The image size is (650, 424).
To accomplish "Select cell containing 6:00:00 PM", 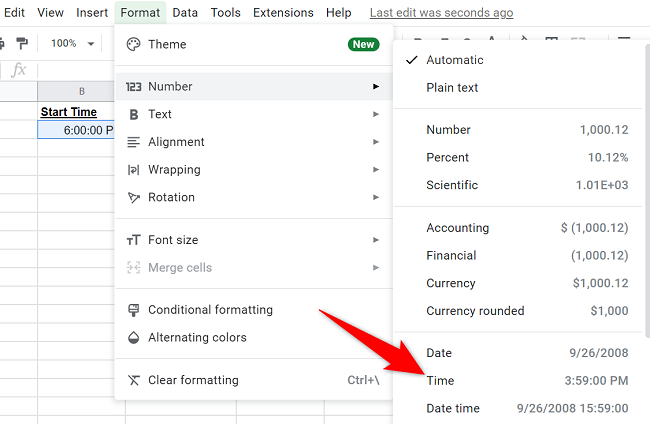I will coord(78,130).
